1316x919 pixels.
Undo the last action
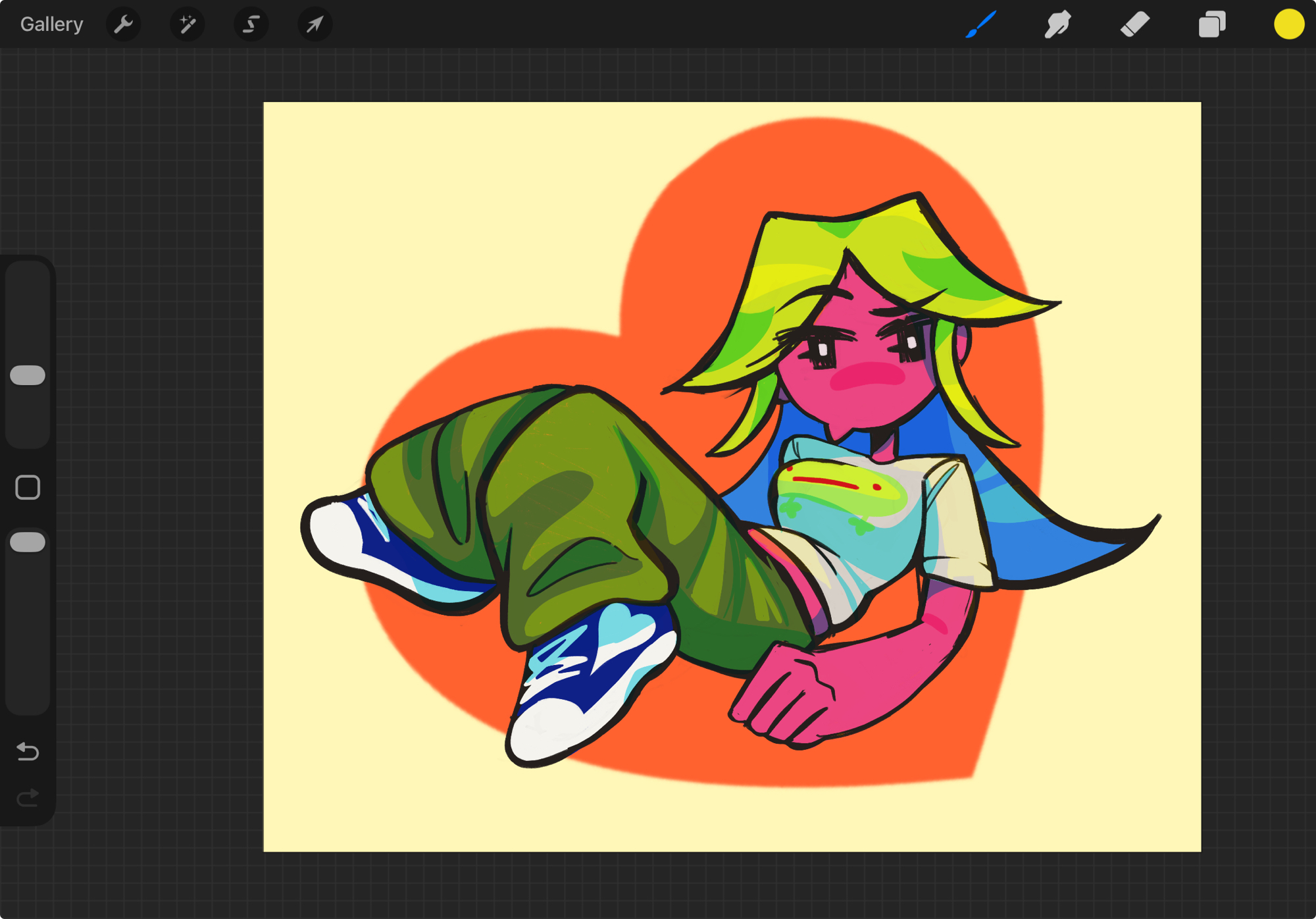click(28, 751)
